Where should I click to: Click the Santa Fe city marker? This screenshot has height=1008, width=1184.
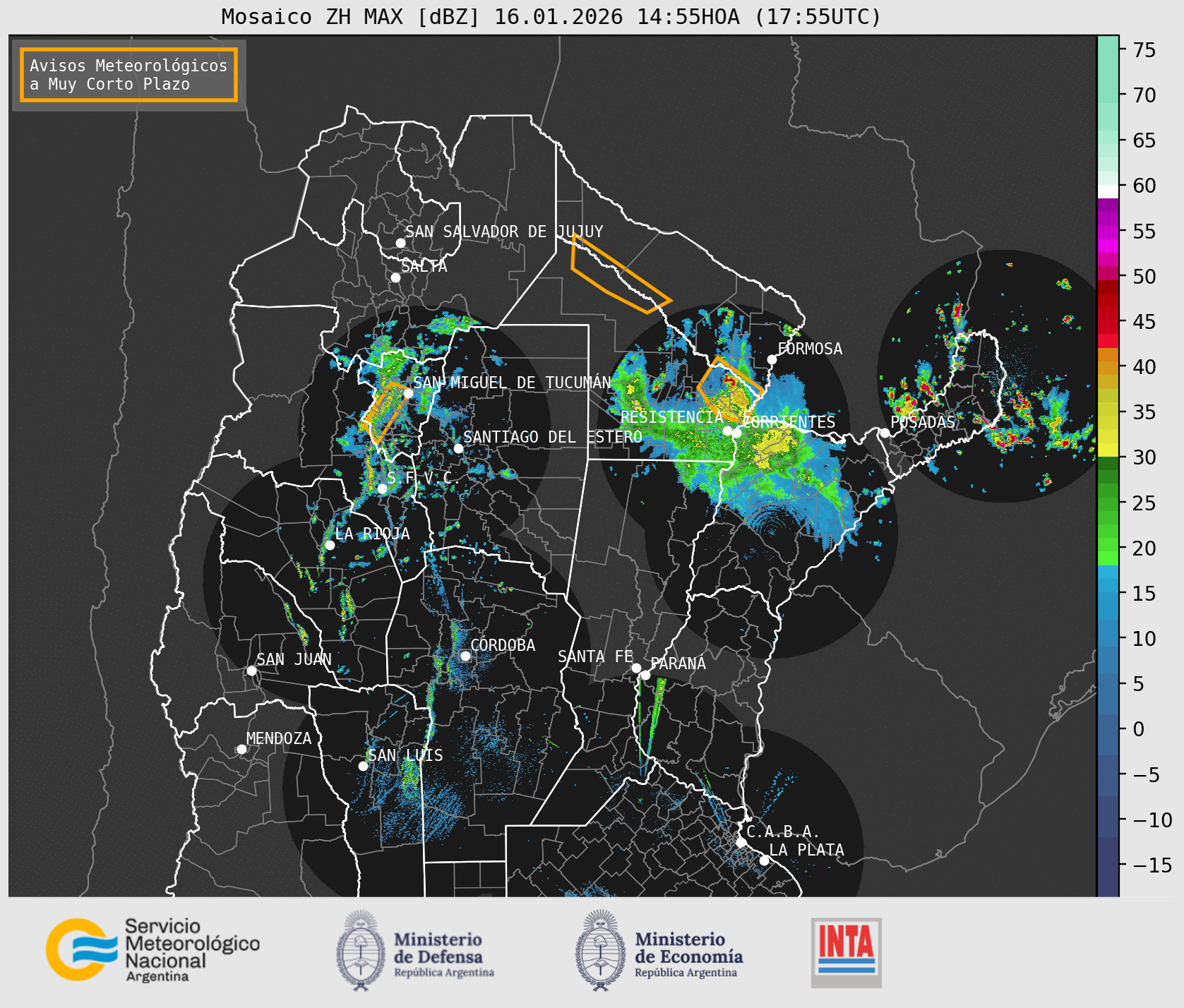pos(636,668)
